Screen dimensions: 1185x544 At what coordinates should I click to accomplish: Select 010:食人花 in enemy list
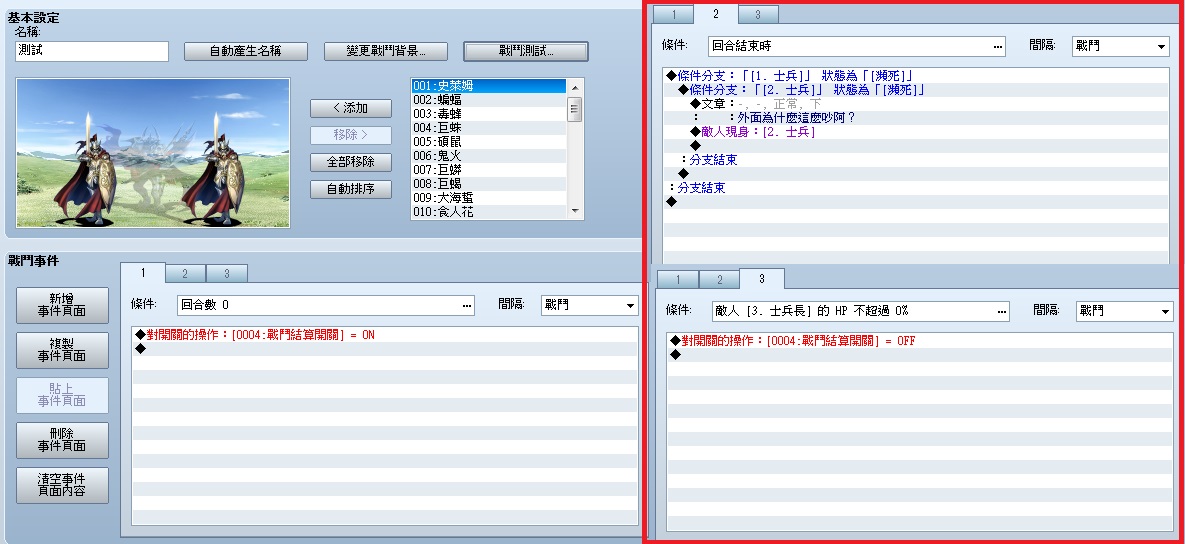tap(488, 212)
